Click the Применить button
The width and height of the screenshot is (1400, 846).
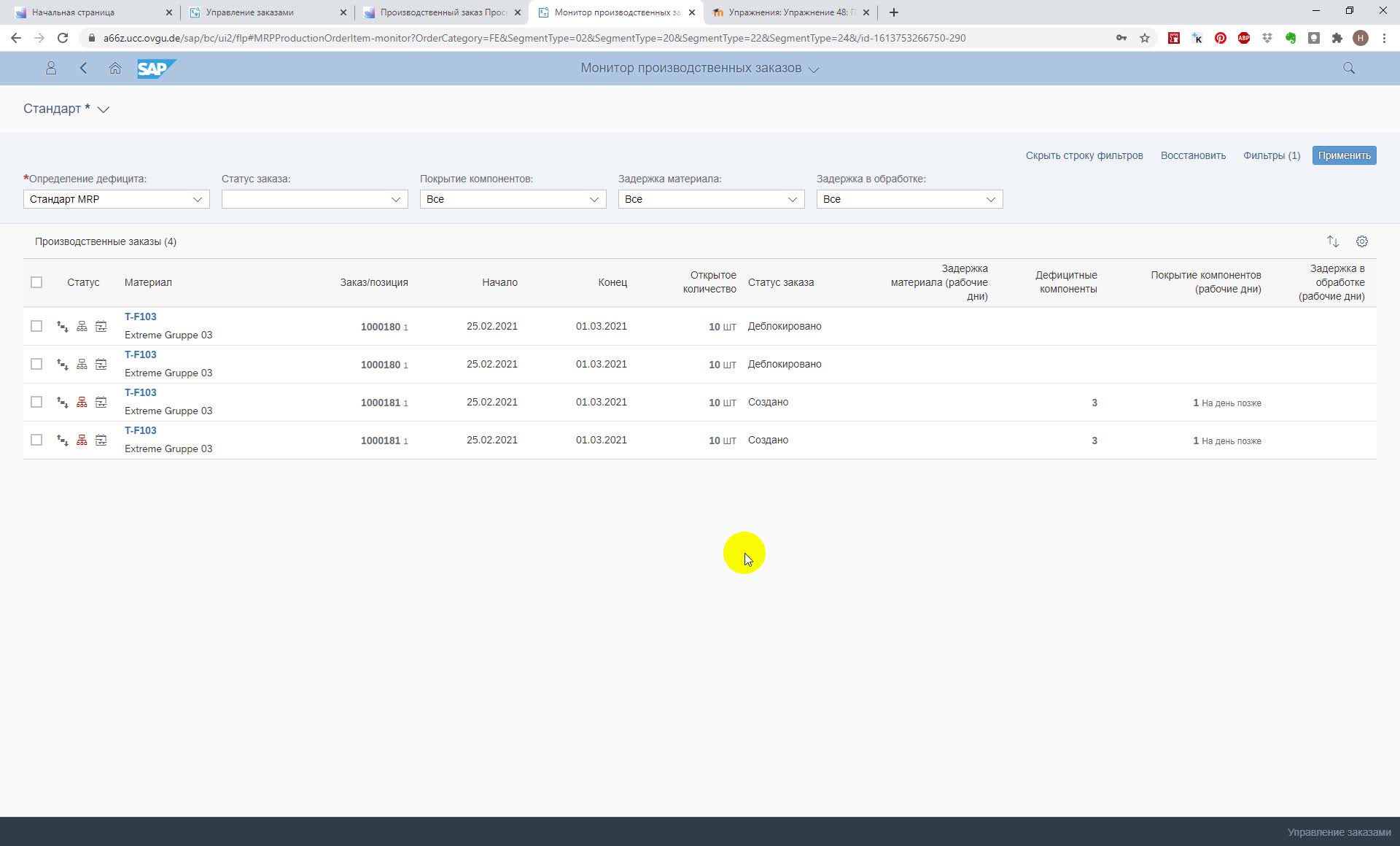[1344, 155]
